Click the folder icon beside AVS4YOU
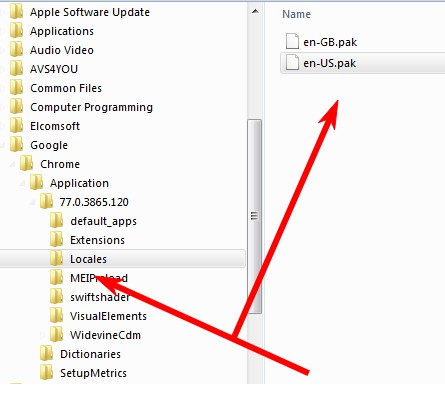Viewport: 445px width, 402px height. coord(17,69)
